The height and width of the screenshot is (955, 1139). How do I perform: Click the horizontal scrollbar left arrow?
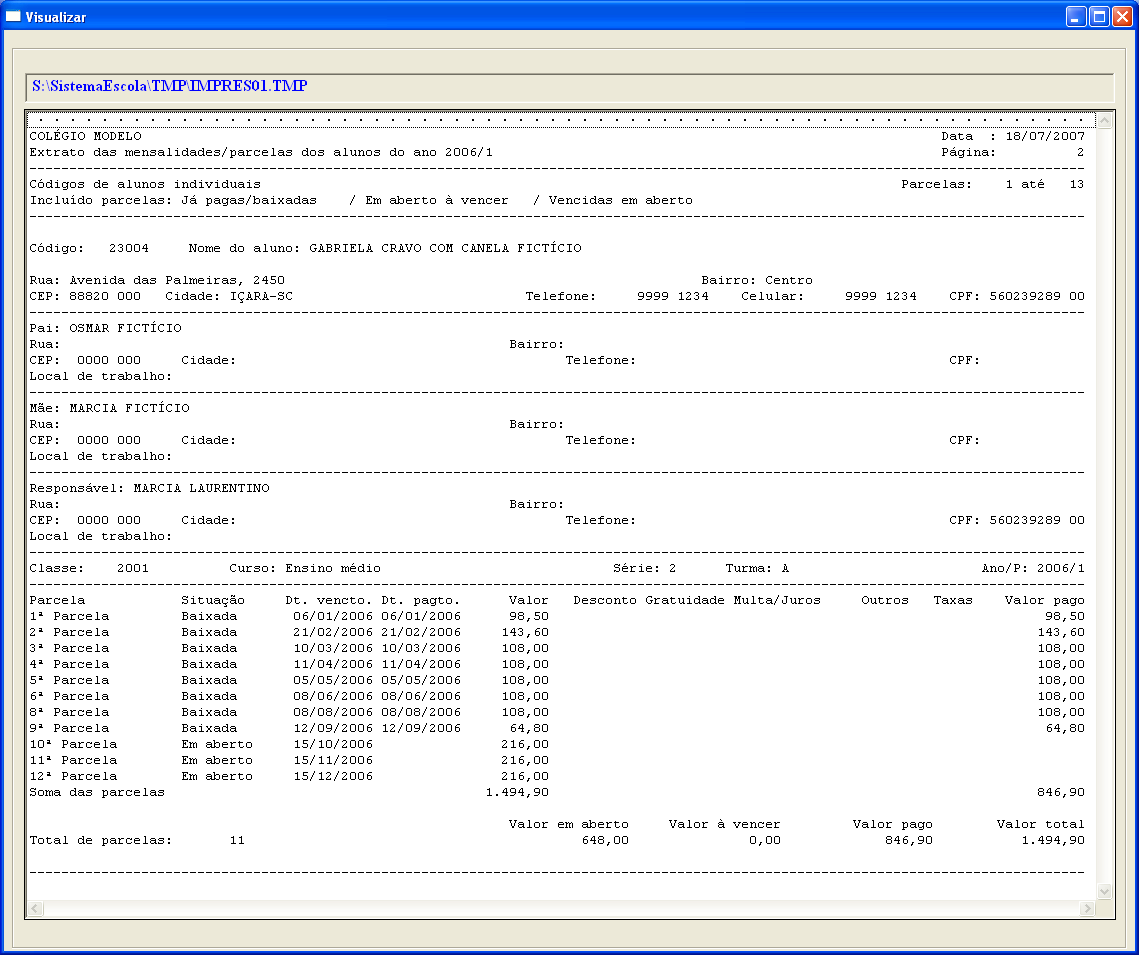tap(37, 908)
